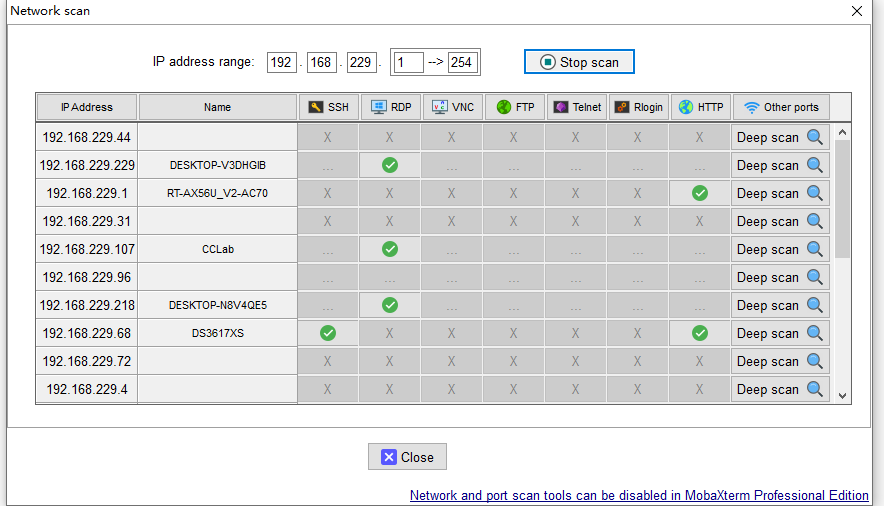Select host name DS3617XS
The width and height of the screenshot is (884, 506).
(218, 333)
